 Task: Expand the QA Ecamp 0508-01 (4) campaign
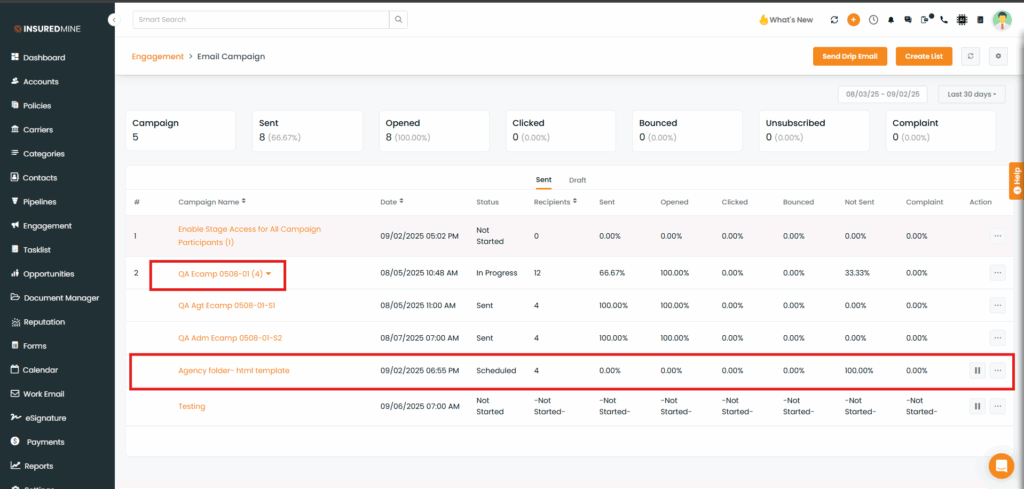click(x=269, y=273)
